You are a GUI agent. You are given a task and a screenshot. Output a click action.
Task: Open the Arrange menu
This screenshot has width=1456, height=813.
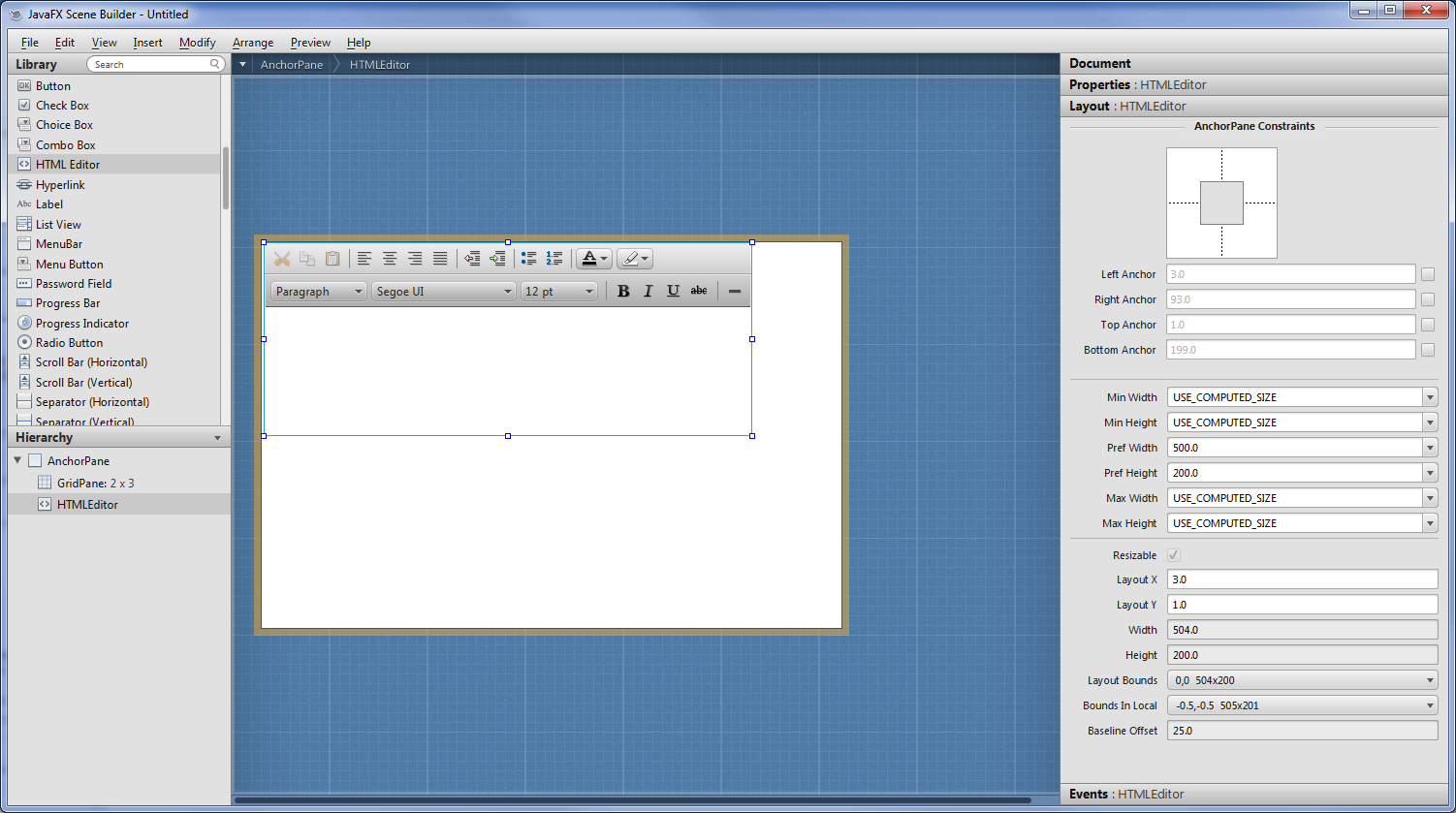coord(253,43)
